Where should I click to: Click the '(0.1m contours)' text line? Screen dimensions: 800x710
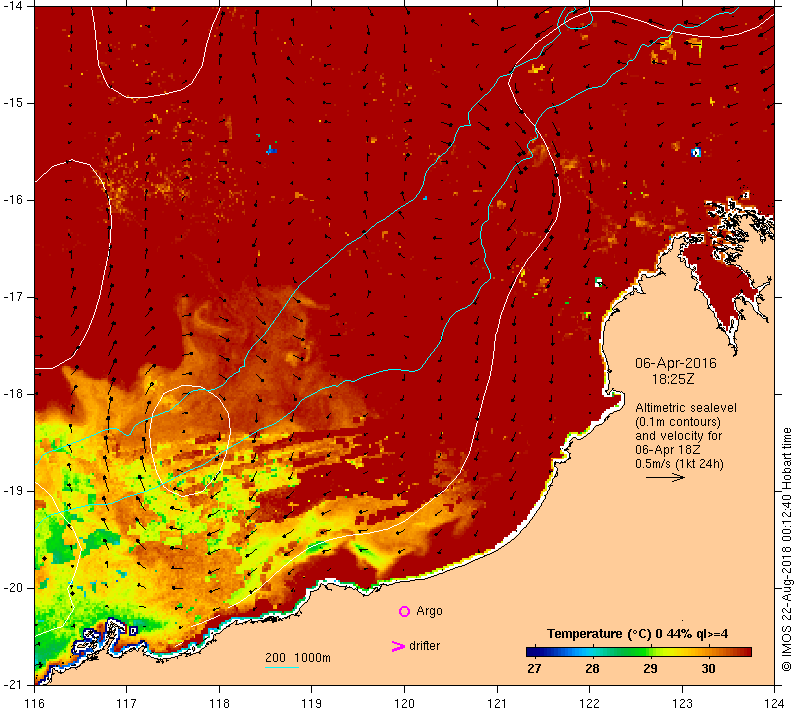pyautogui.click(x=678, y=422)
